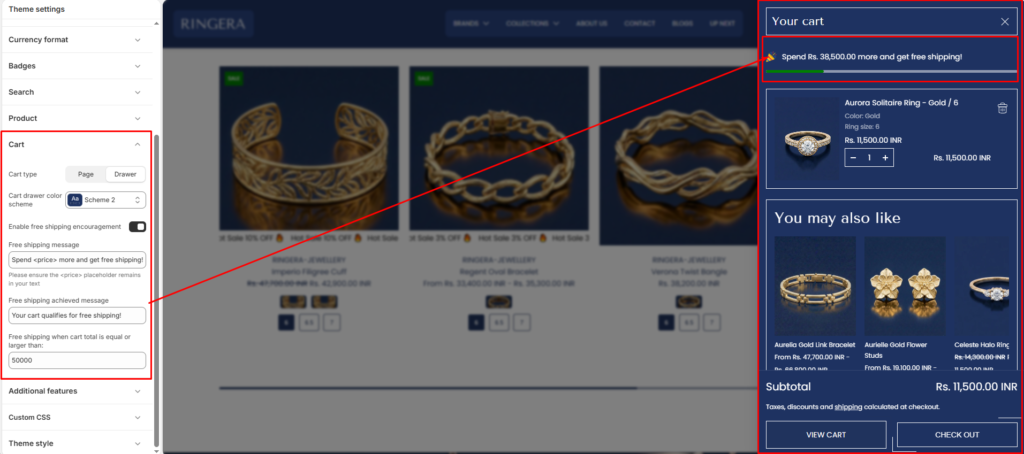Follow the shipping link under subtotal
Image resolution: width=1024 pixels, height=454 pixels.
pos(848,406)
